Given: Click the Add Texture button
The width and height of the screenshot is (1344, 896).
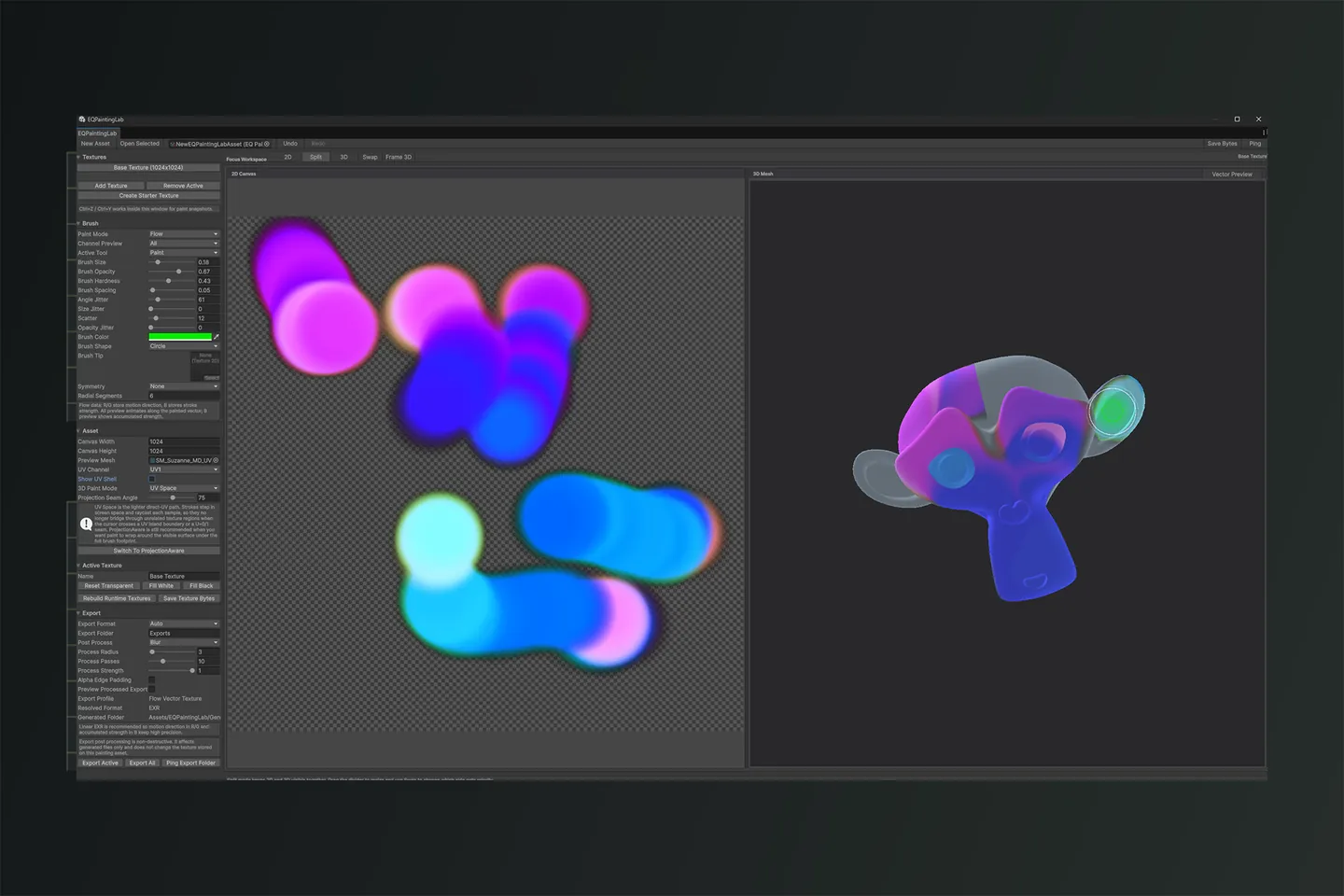Looking at the screenshot, I should click(111, 186).
